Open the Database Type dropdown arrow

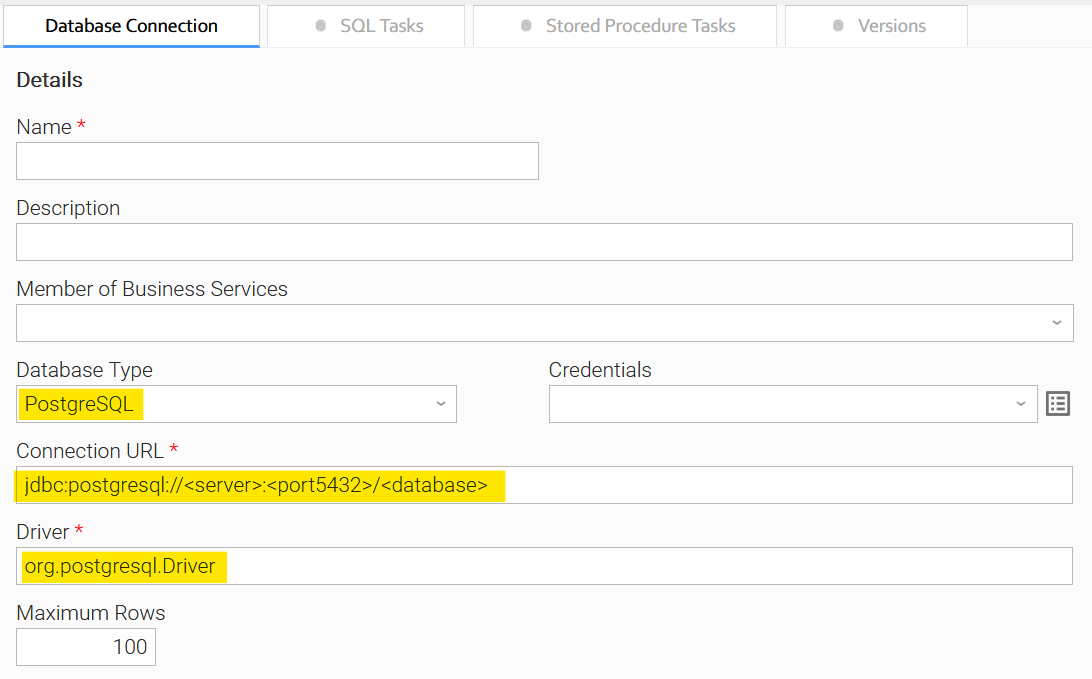[440, 404]
